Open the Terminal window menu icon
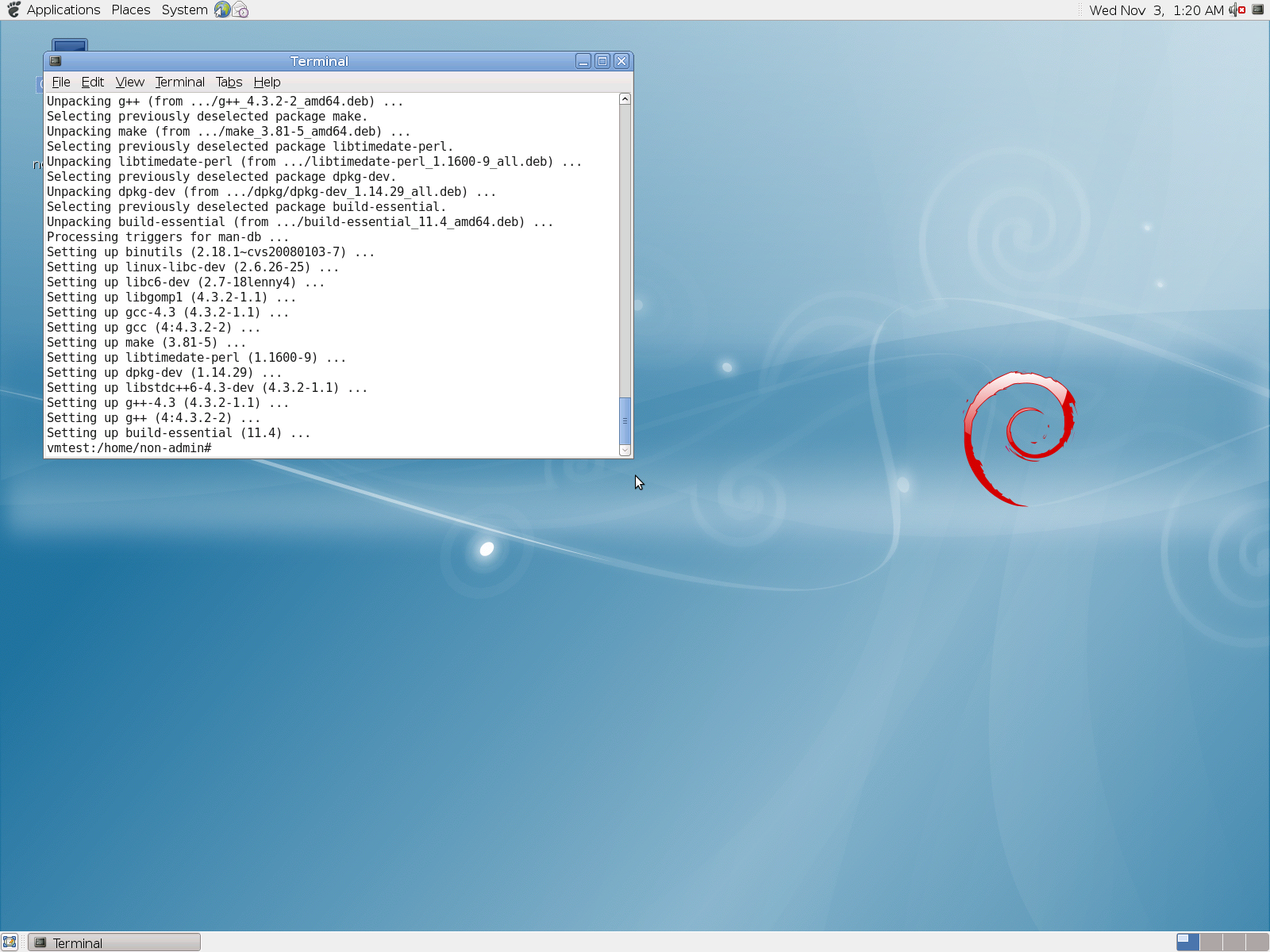 55,61
